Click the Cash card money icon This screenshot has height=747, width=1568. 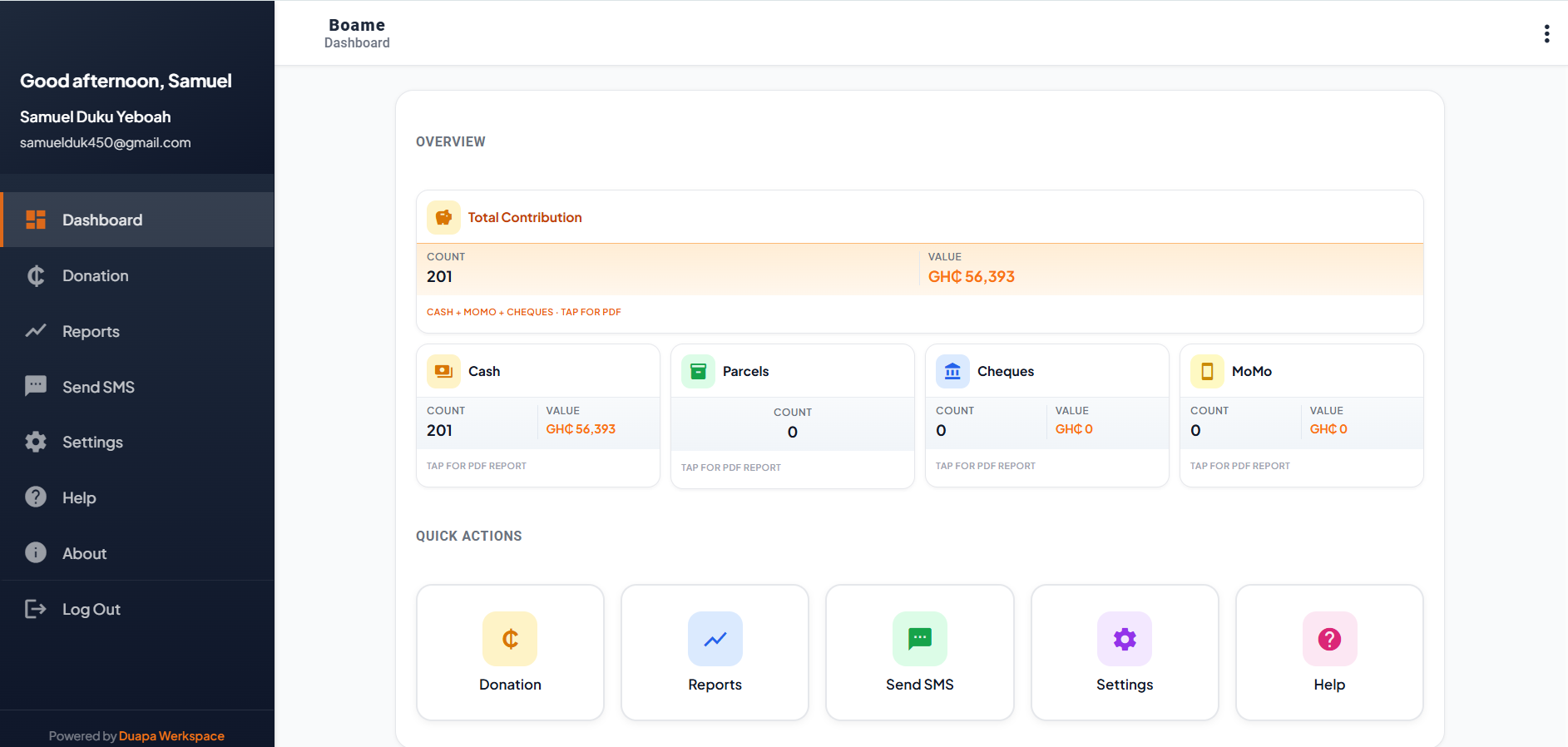point(443,371)
